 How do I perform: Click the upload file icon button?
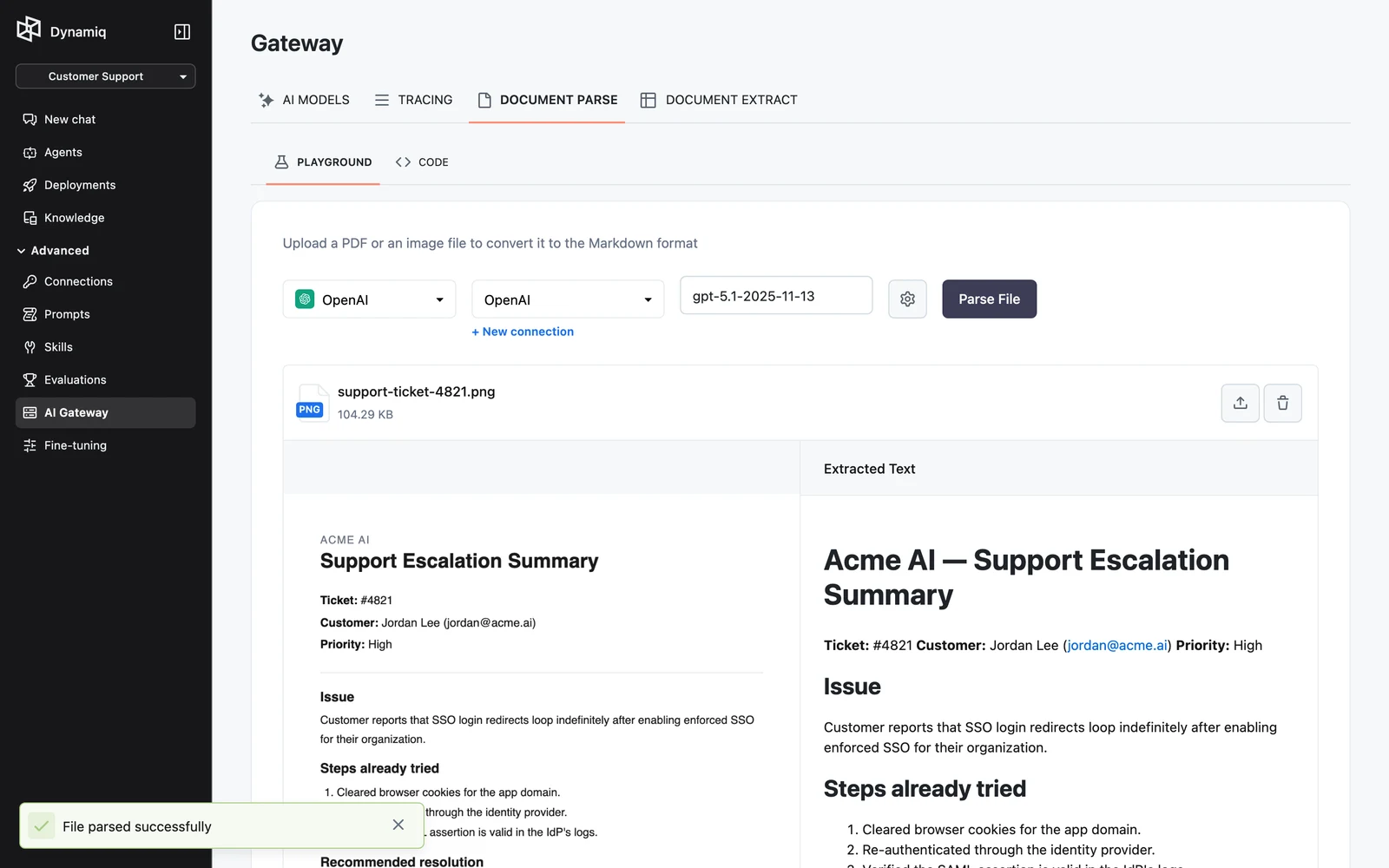[x=1240, y=403]
